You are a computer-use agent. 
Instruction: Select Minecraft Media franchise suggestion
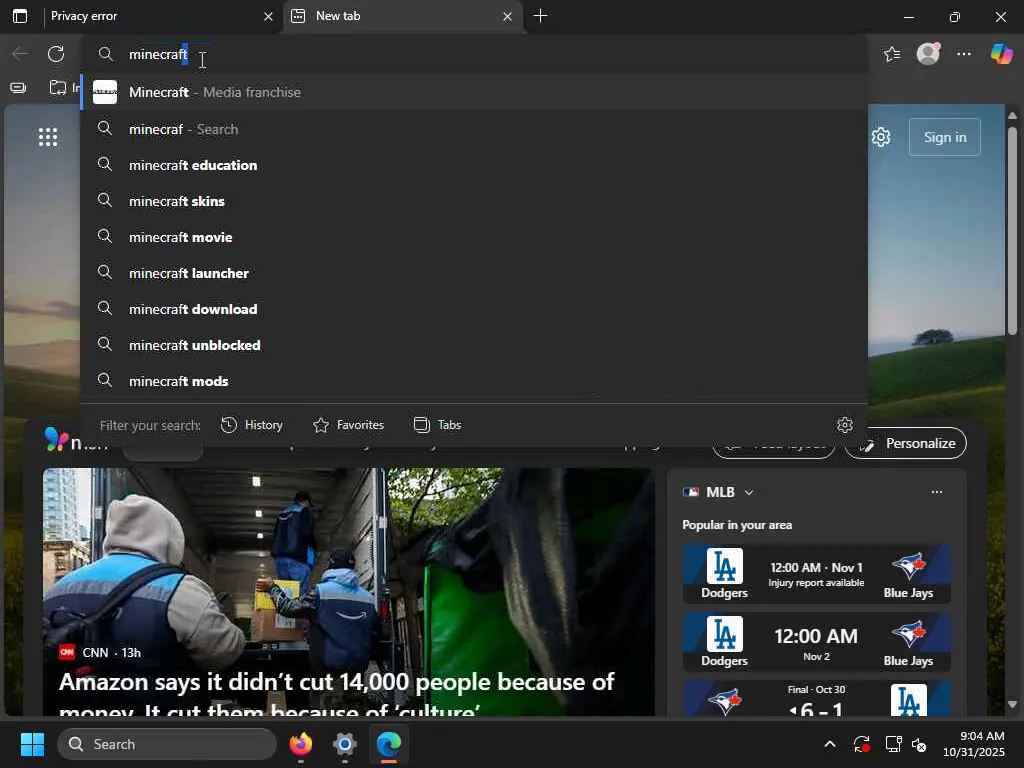474,92
